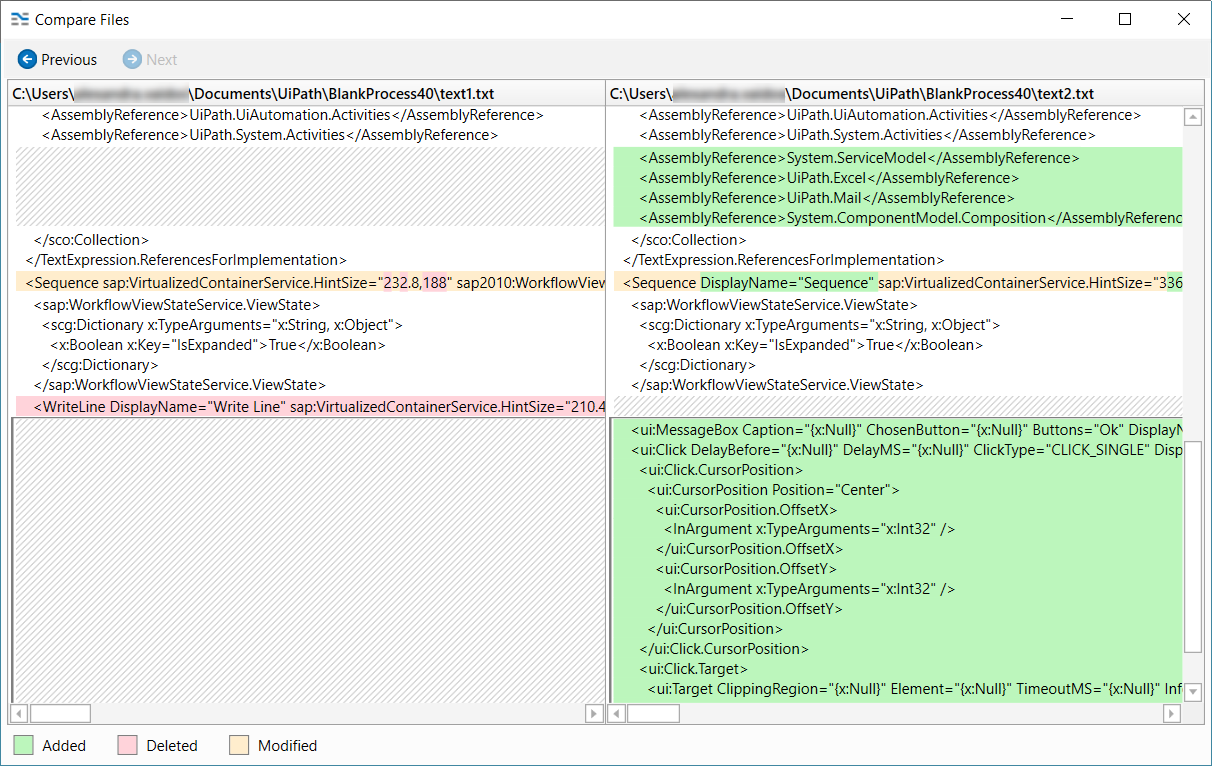Click the down arrow on the vertical scrollbar
The height and width of the screenshot is (766, 1212).
[x=1193, y=691]
